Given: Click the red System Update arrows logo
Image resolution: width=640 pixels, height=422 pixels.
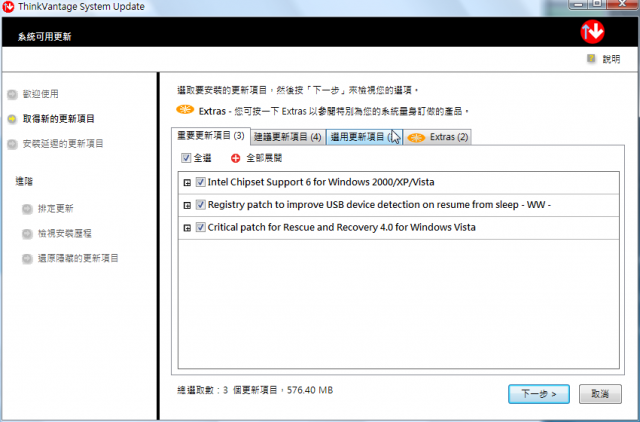Looking at the screenshot, I should [x=592, y=31].
